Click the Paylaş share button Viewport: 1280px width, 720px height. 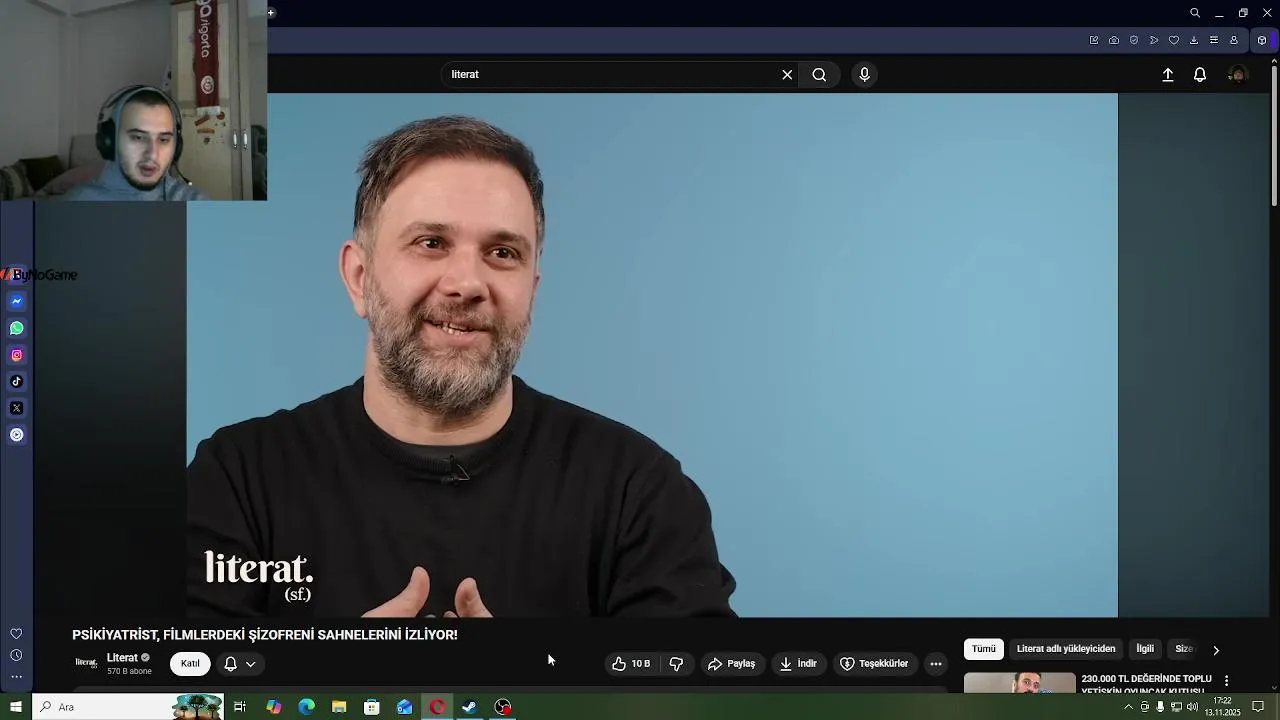click(x=731, y=664)
